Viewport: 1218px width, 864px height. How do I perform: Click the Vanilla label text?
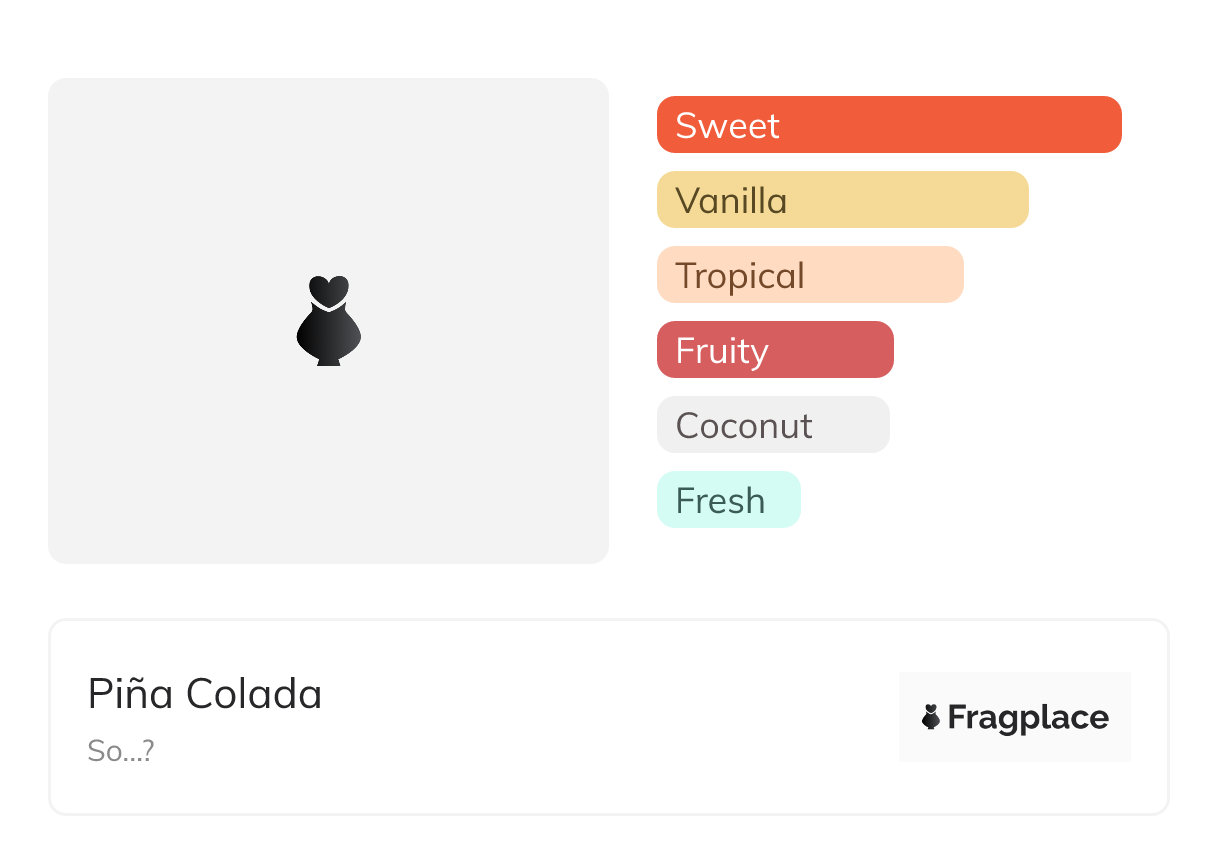731,201
